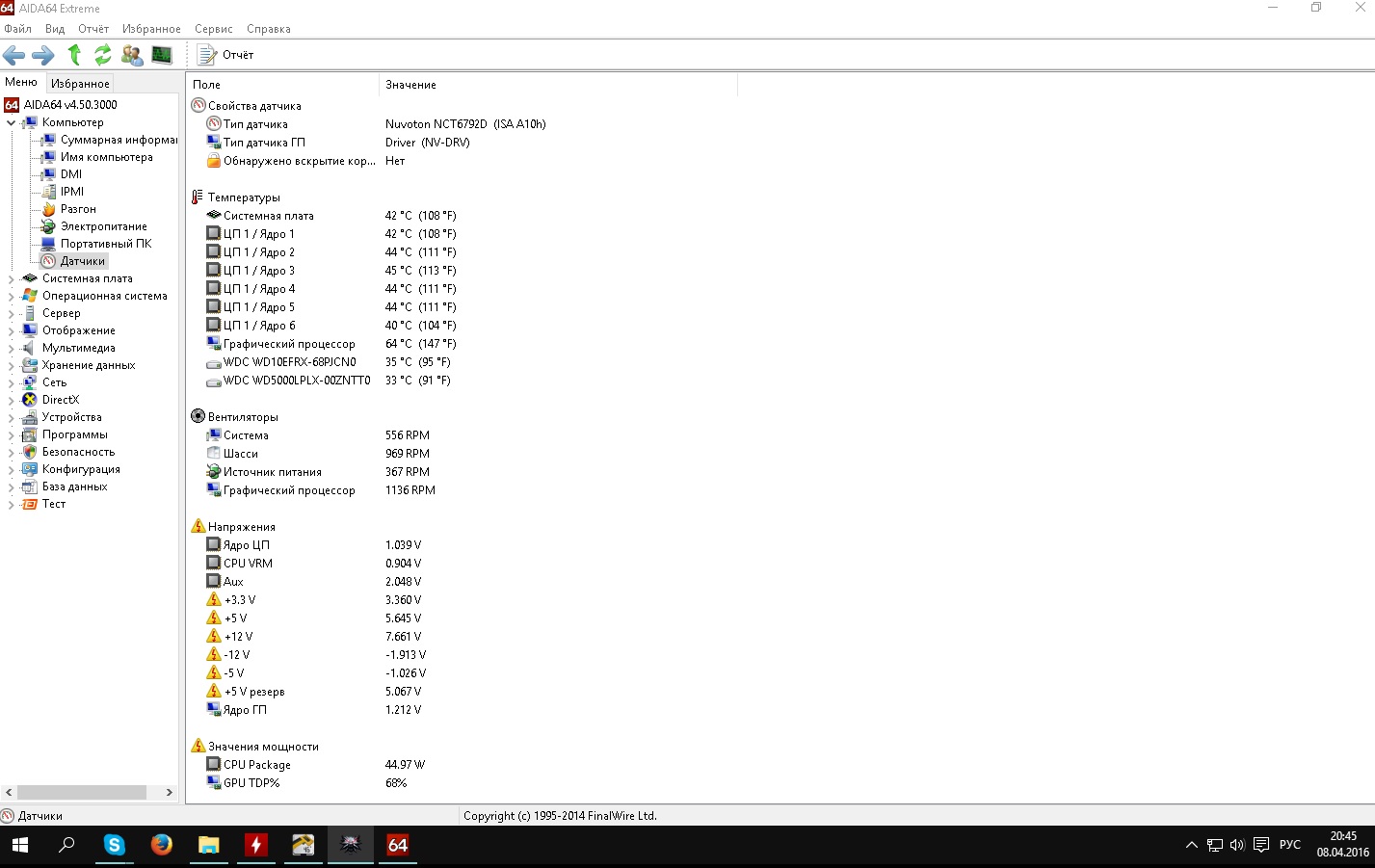Refresh the sensor readings
1375x868 pixels.
point(102,55)
